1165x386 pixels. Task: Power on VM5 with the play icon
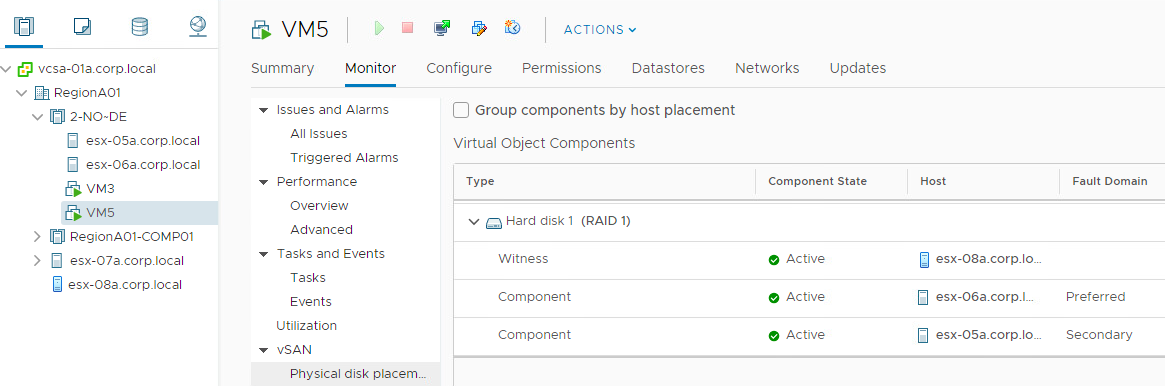tap(379, 28)
